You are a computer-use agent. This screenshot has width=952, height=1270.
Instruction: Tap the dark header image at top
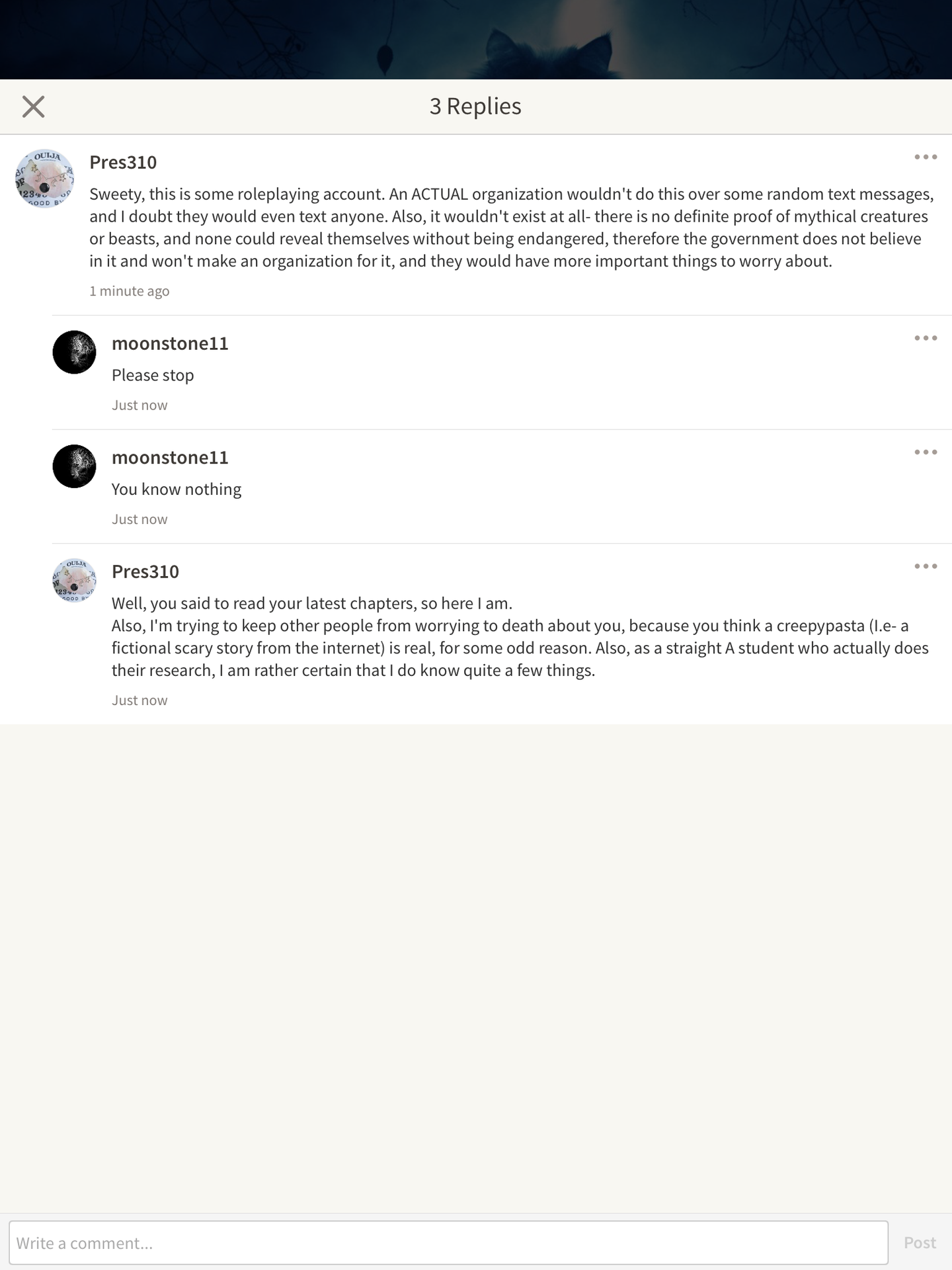click(x=476, y=40)
